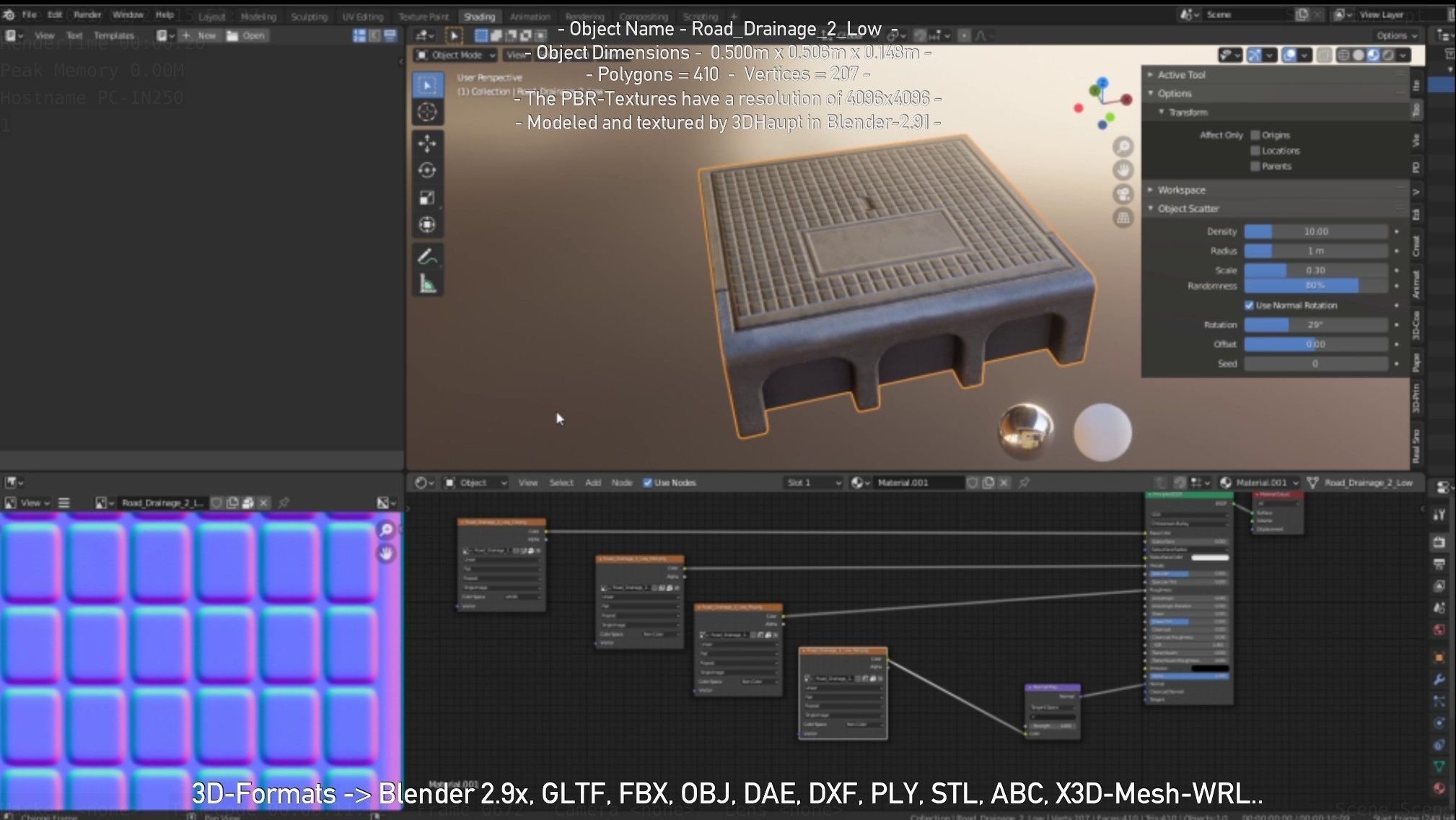1456x820 pixels.
Task: Select the Scale tool
Action: [427, 198]
